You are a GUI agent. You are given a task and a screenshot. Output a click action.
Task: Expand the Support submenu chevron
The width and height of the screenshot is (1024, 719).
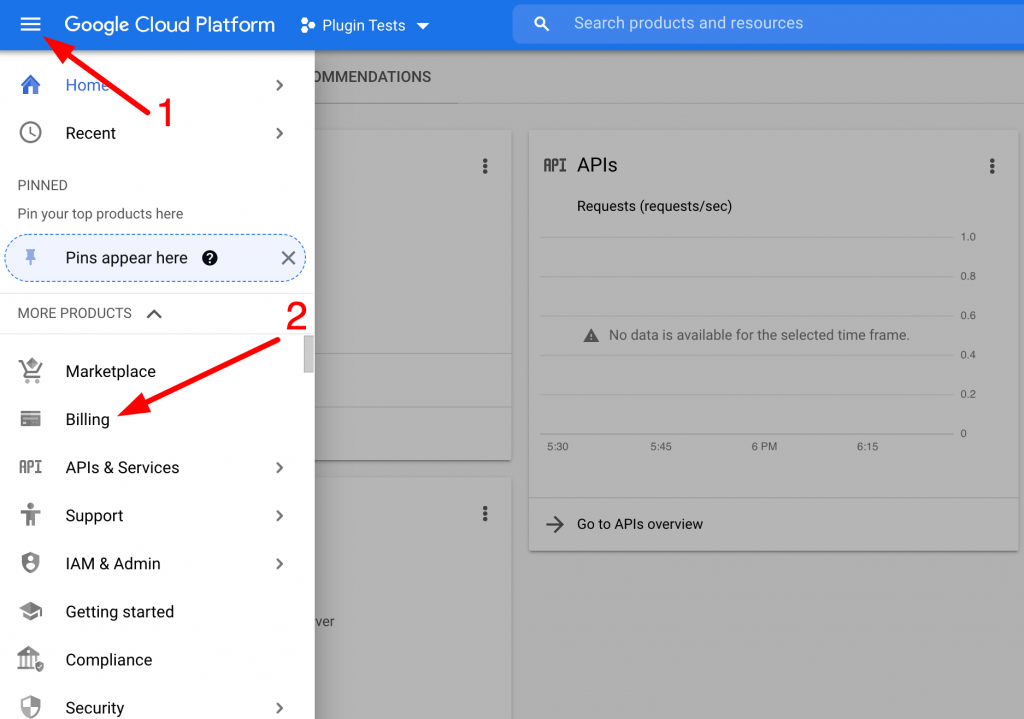[x=280, y=516]
